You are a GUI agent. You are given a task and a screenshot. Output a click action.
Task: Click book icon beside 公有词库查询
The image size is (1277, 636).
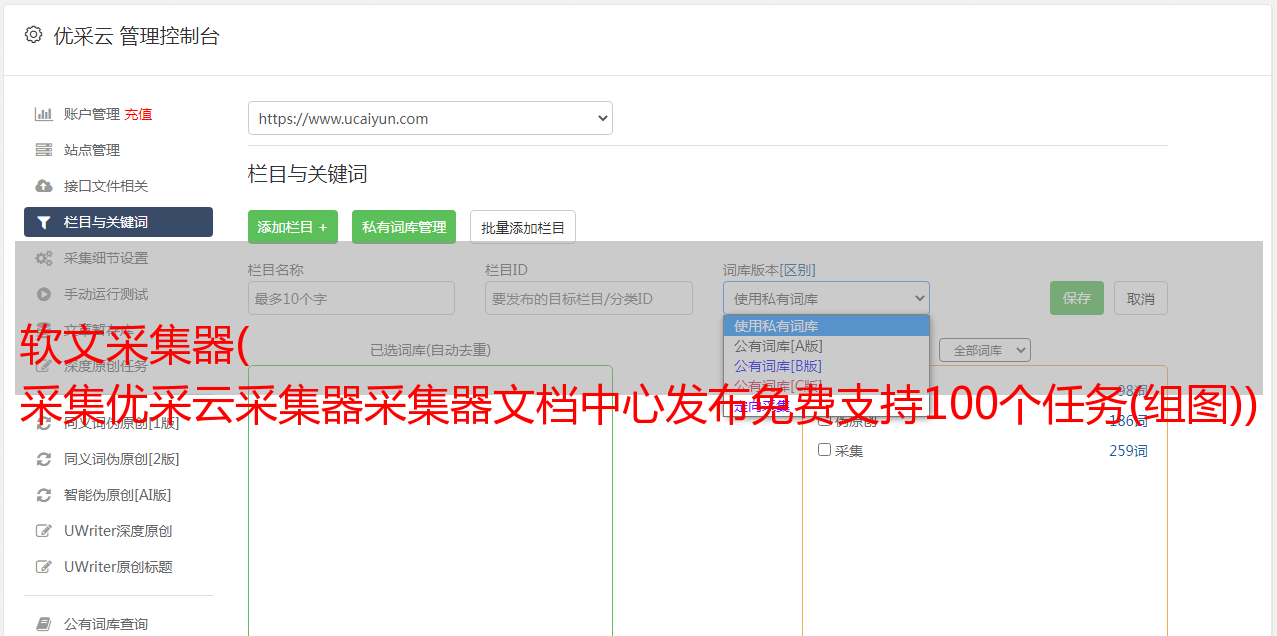point(44,624)
